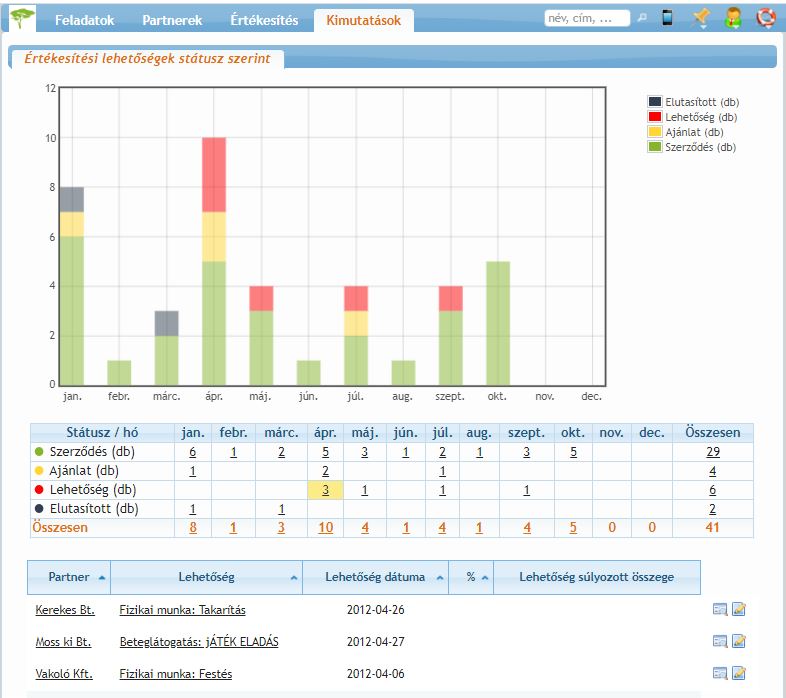Open details icon for Kerekes Bt. row

pyautogui.click(x=720, y=609)
